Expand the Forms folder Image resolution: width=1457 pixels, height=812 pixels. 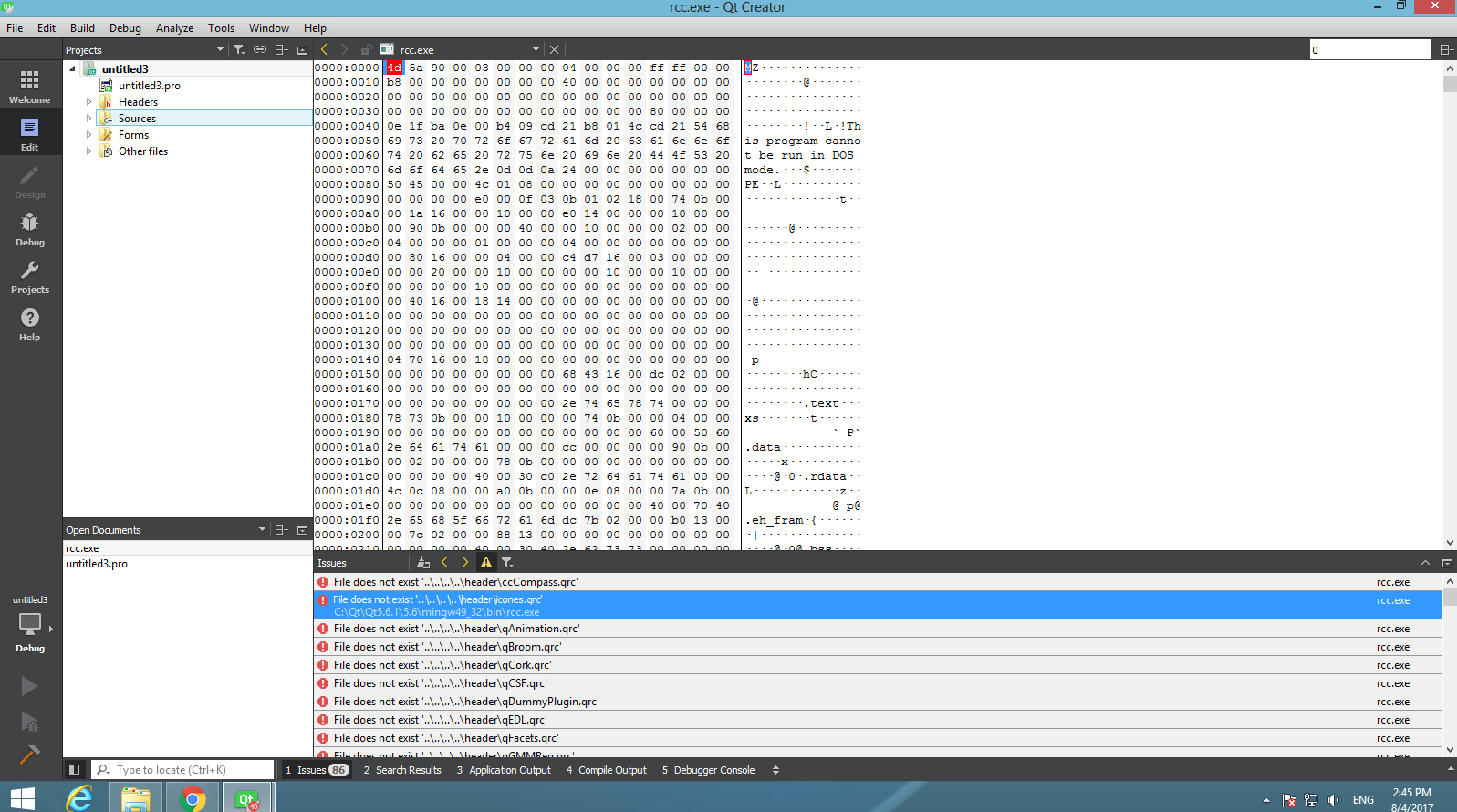click(88, 135)
